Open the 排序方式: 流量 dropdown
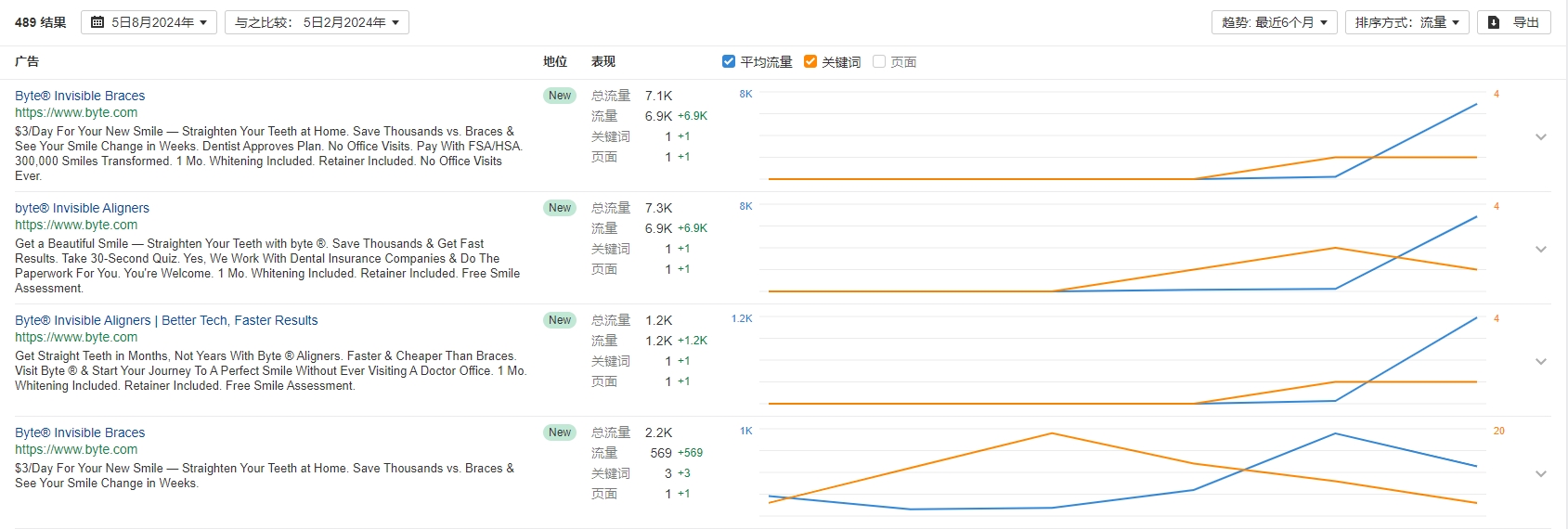 (x=1406, y=22)
